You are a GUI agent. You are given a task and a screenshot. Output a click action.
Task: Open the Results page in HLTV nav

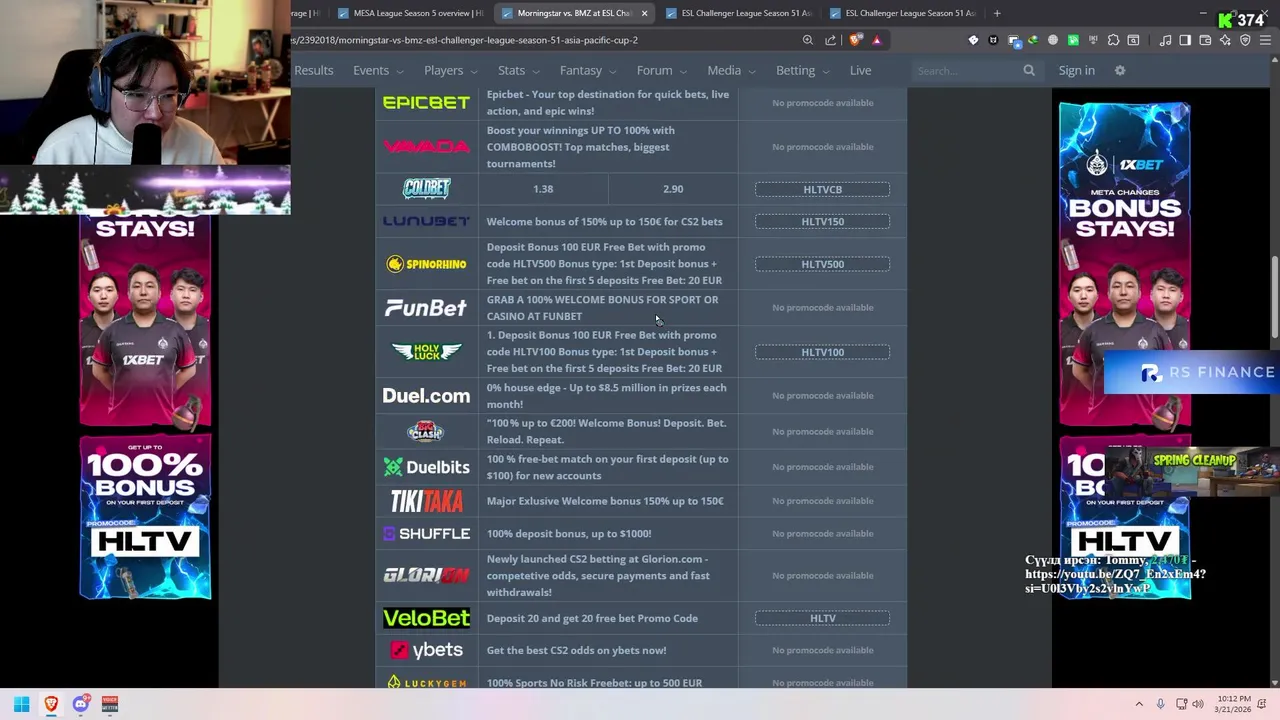click(313, 70)
